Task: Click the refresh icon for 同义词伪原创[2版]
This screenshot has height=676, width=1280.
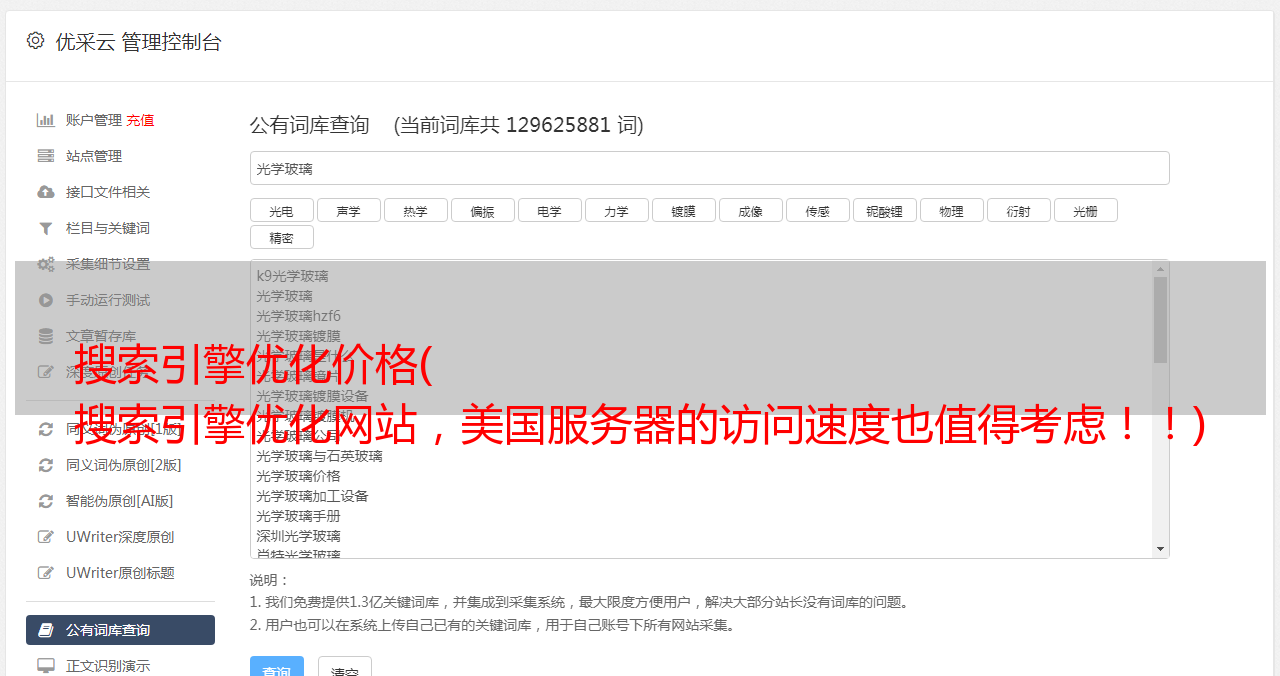Action: [46, 465]
